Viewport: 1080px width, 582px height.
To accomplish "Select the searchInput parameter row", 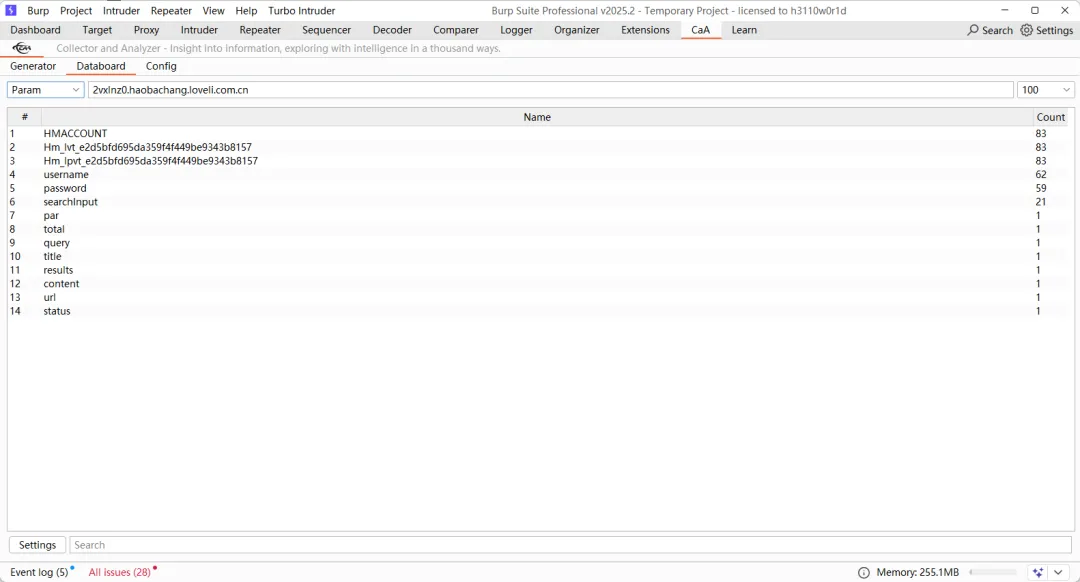I will click(538, 202).
